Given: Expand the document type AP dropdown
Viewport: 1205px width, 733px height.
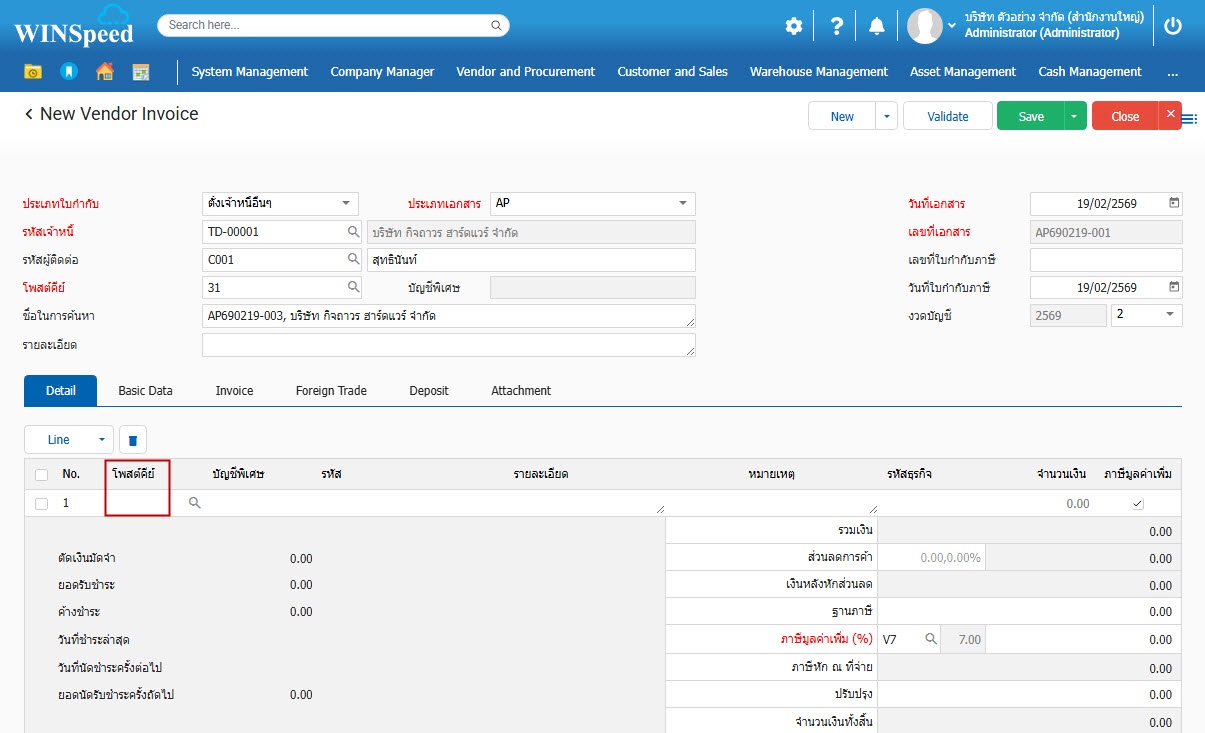Looking at the screenshot, I should [683, 203].
